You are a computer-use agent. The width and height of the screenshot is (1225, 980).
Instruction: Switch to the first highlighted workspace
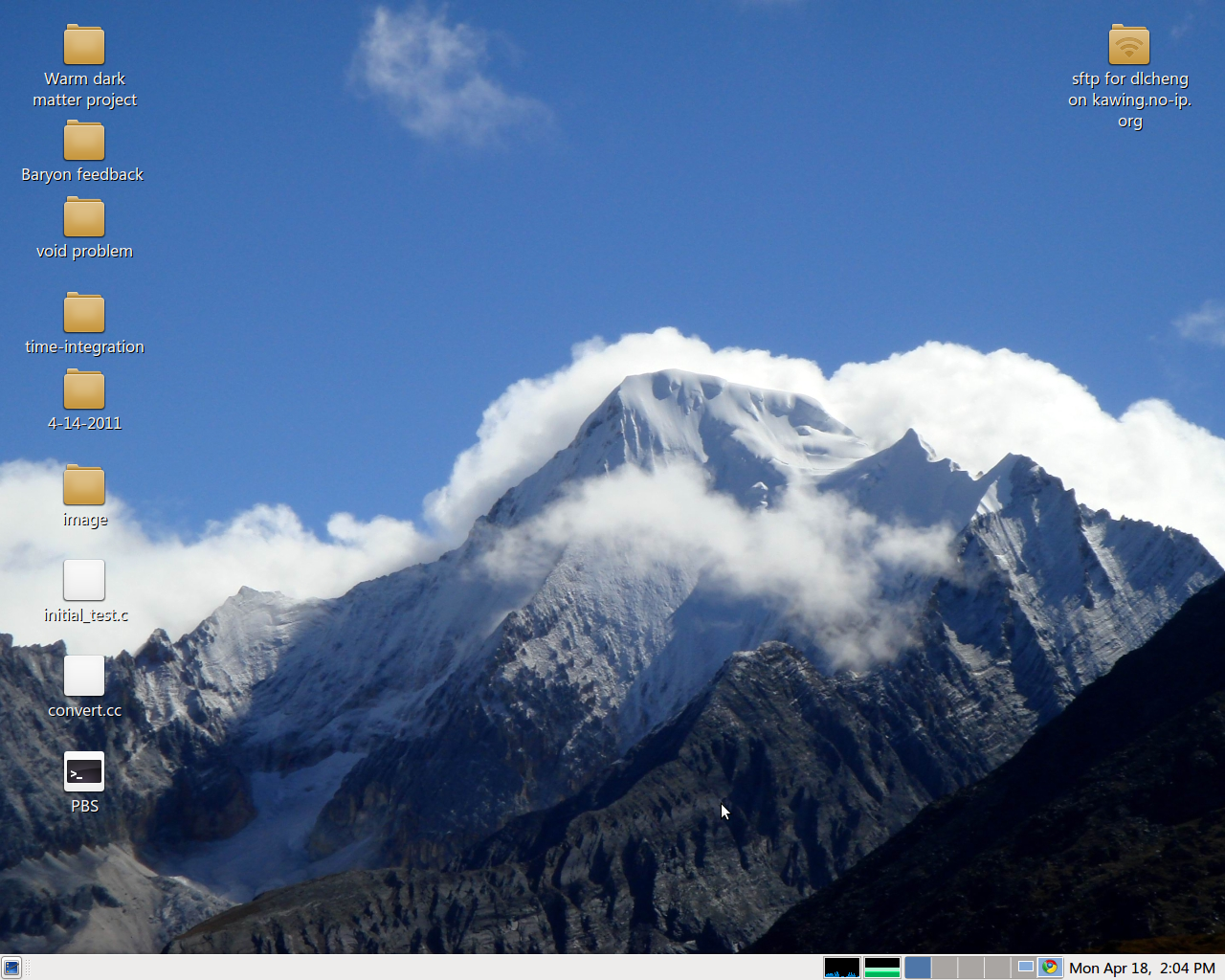(x=918, y=968)
